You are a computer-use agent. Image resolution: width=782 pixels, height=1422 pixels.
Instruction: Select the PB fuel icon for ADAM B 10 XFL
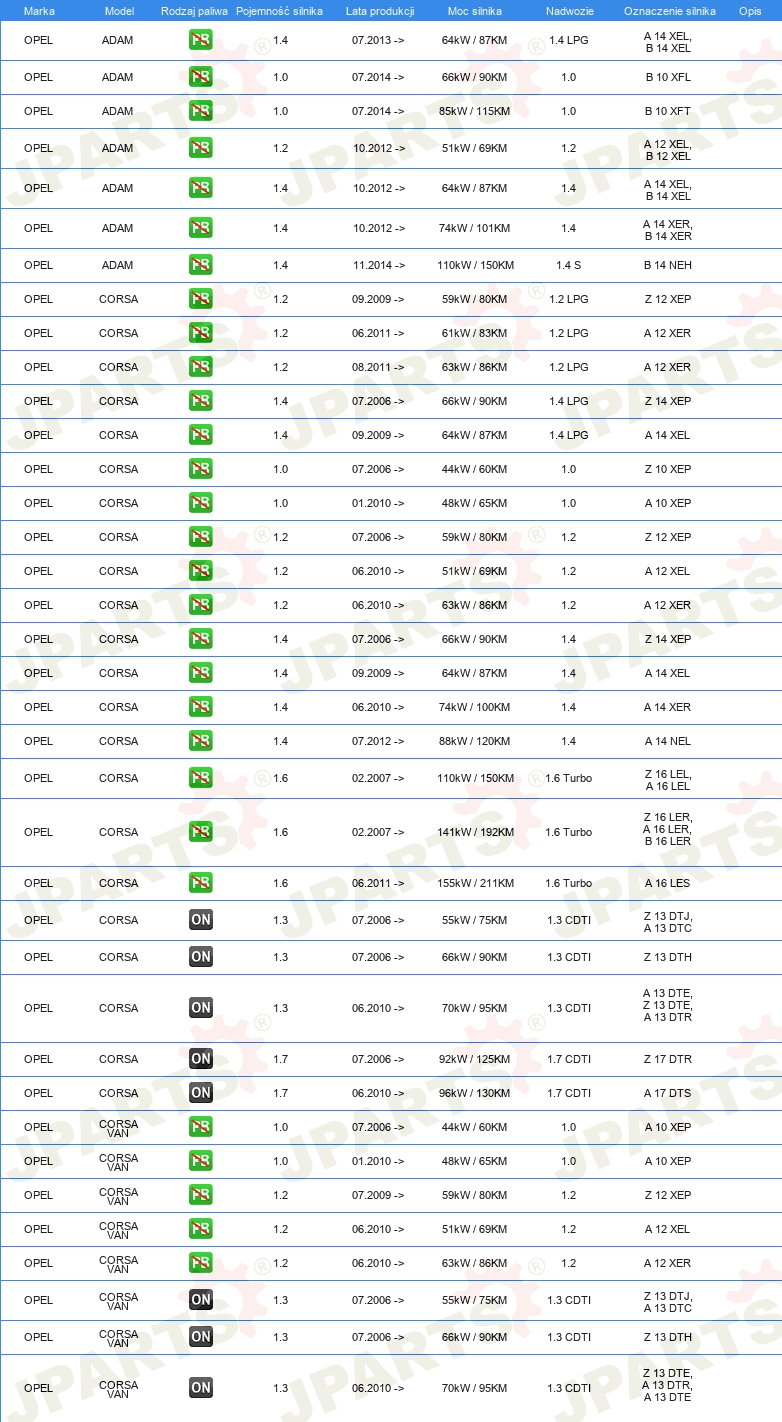200,77
